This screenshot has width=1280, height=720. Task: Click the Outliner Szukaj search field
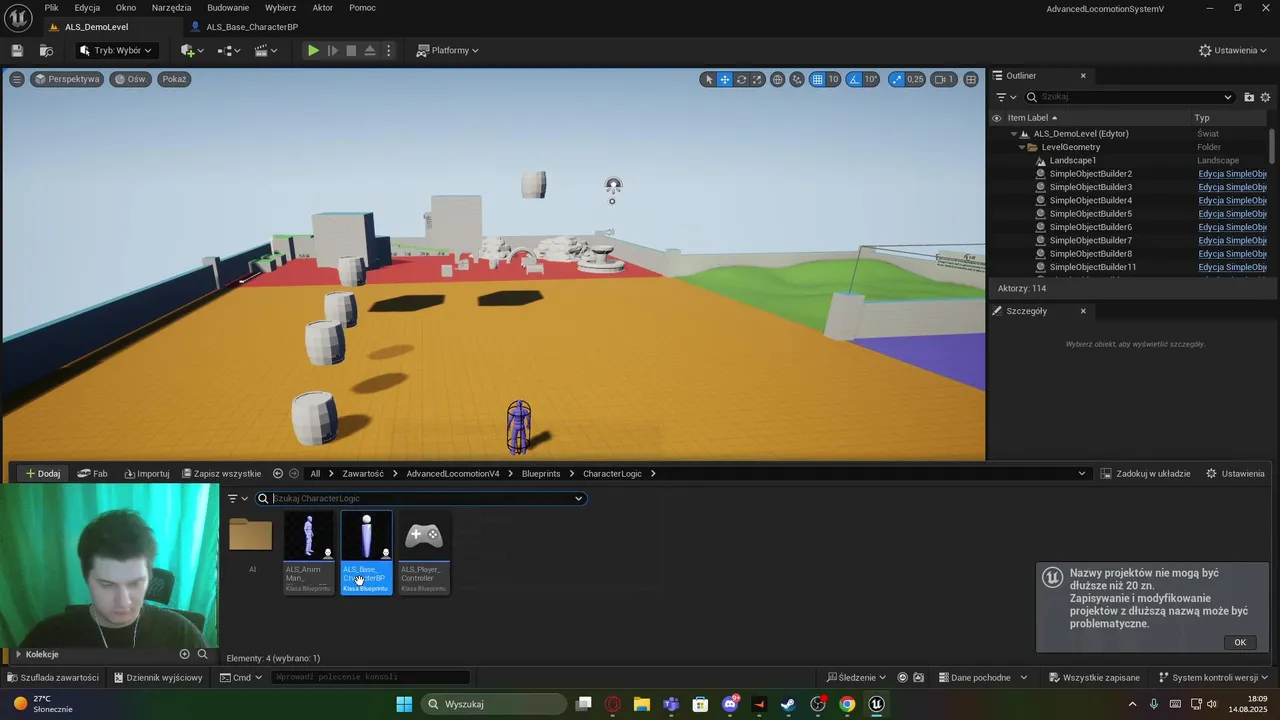point(1130,97)
